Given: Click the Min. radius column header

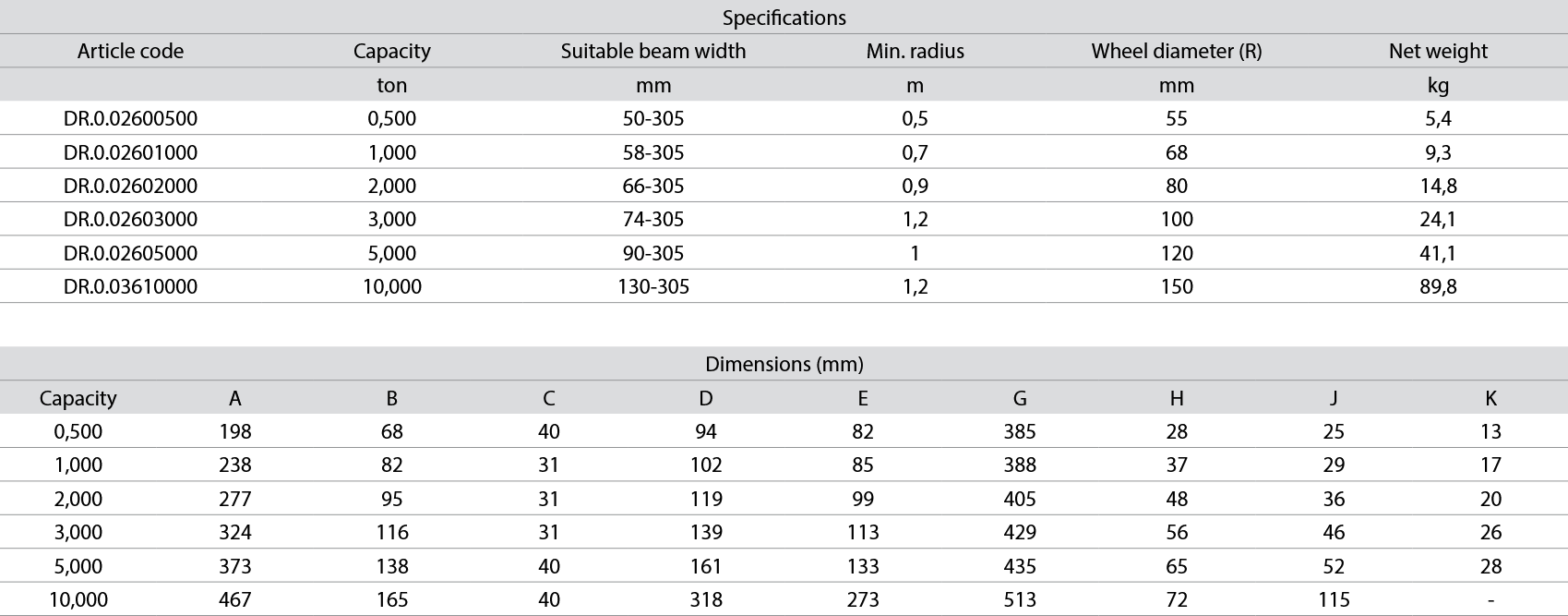Looking at the screenshot, I should click(x=915, y=52).
